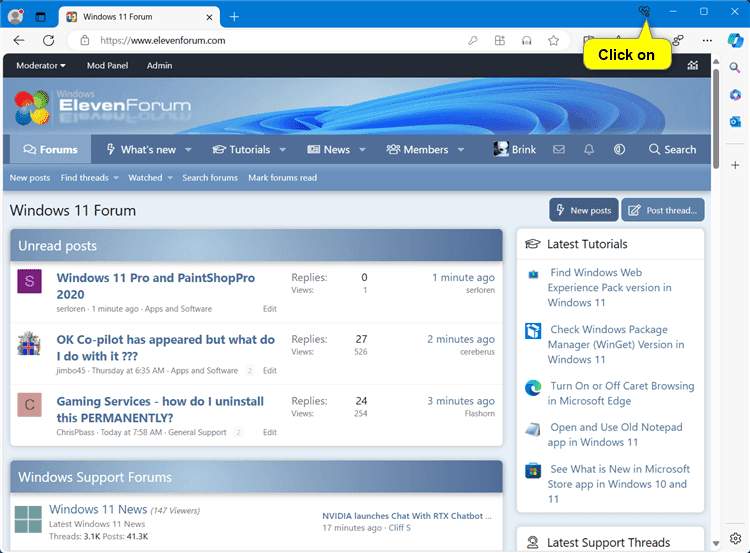Click the Browser essentials heart icon
750x553 pixels.
(x=644, y=11)
